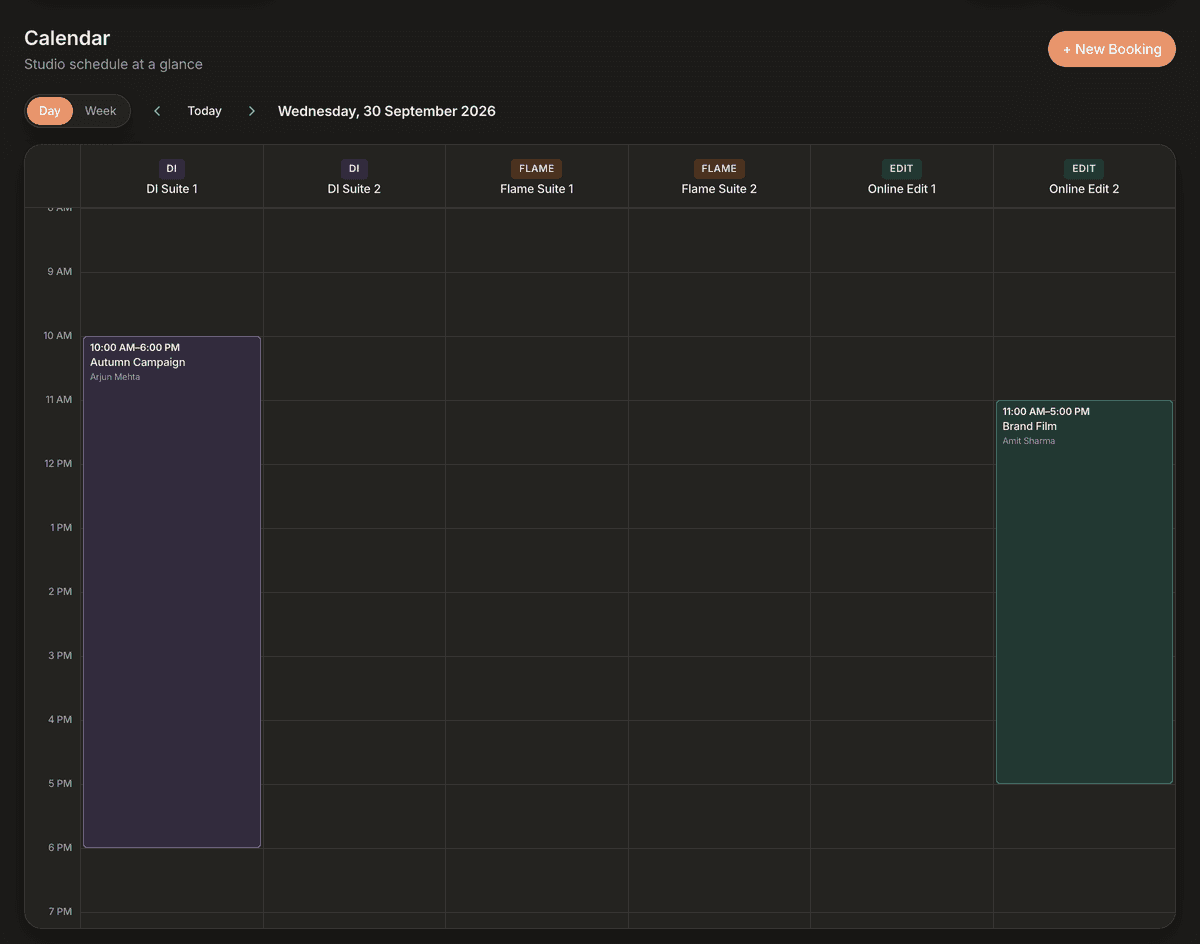This screenshot has width=1200, height=944.
Task: Click the FLAME badge above Flame Suite 2
Action: 719,169
